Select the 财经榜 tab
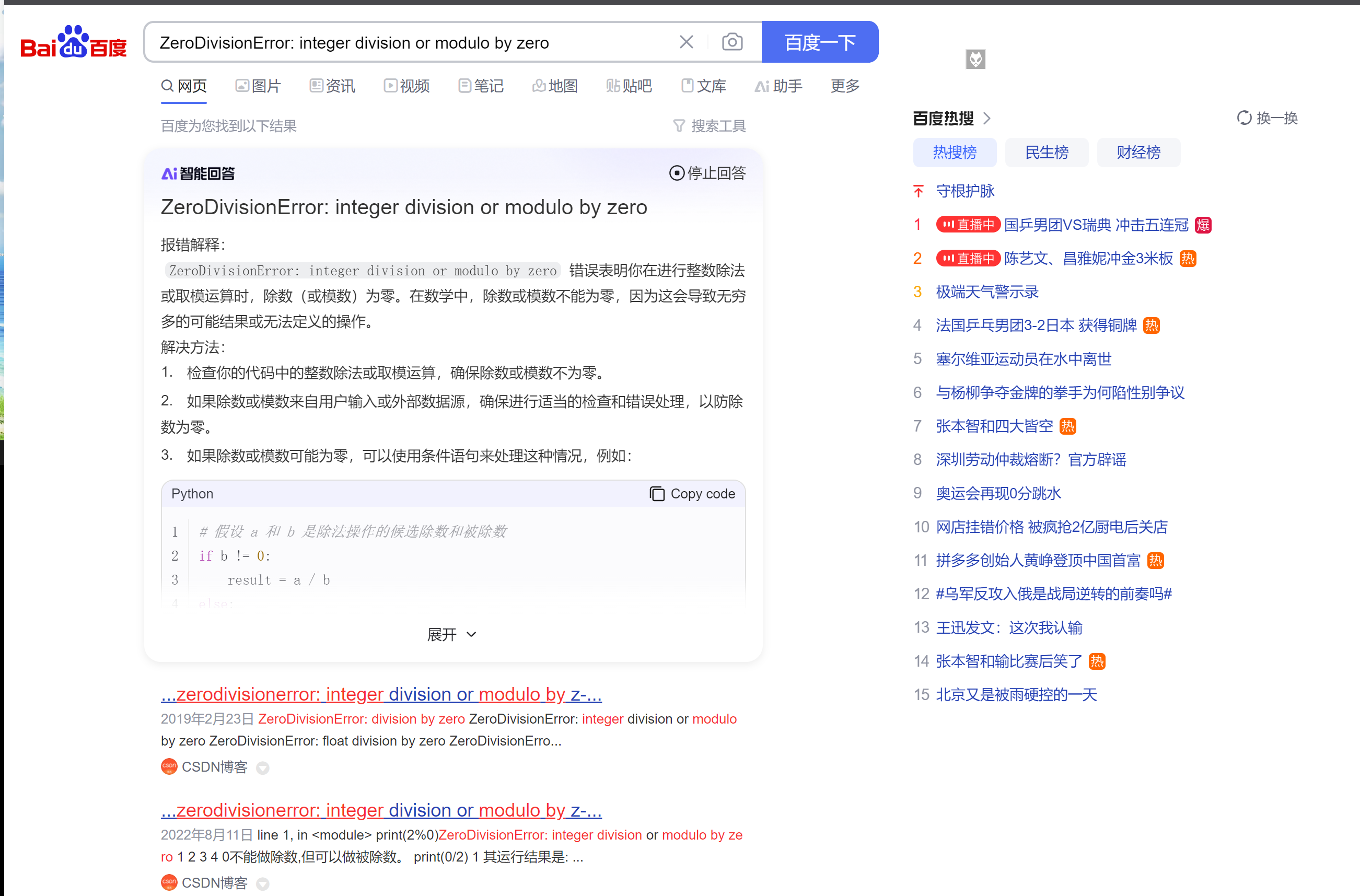 (1138, 152)
